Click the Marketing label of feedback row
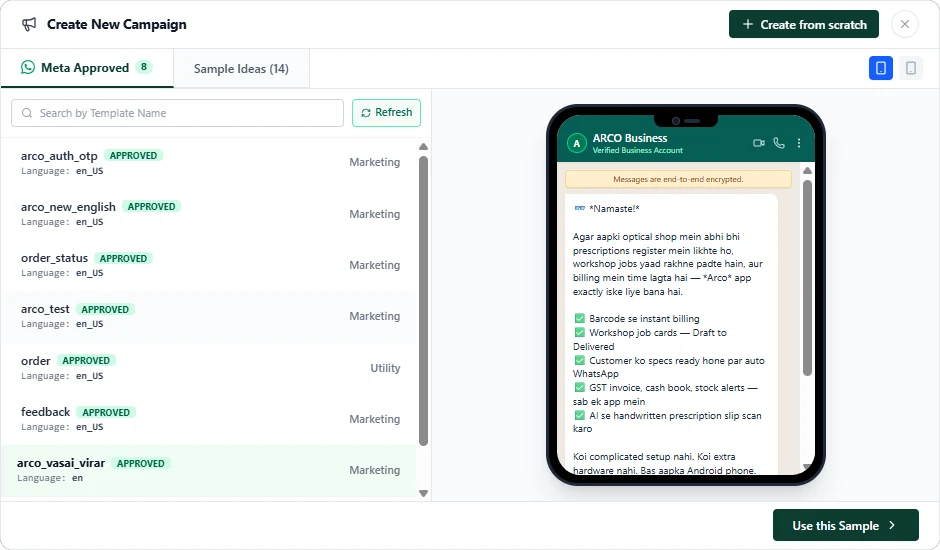940x550 pixels. pos(375,419)
